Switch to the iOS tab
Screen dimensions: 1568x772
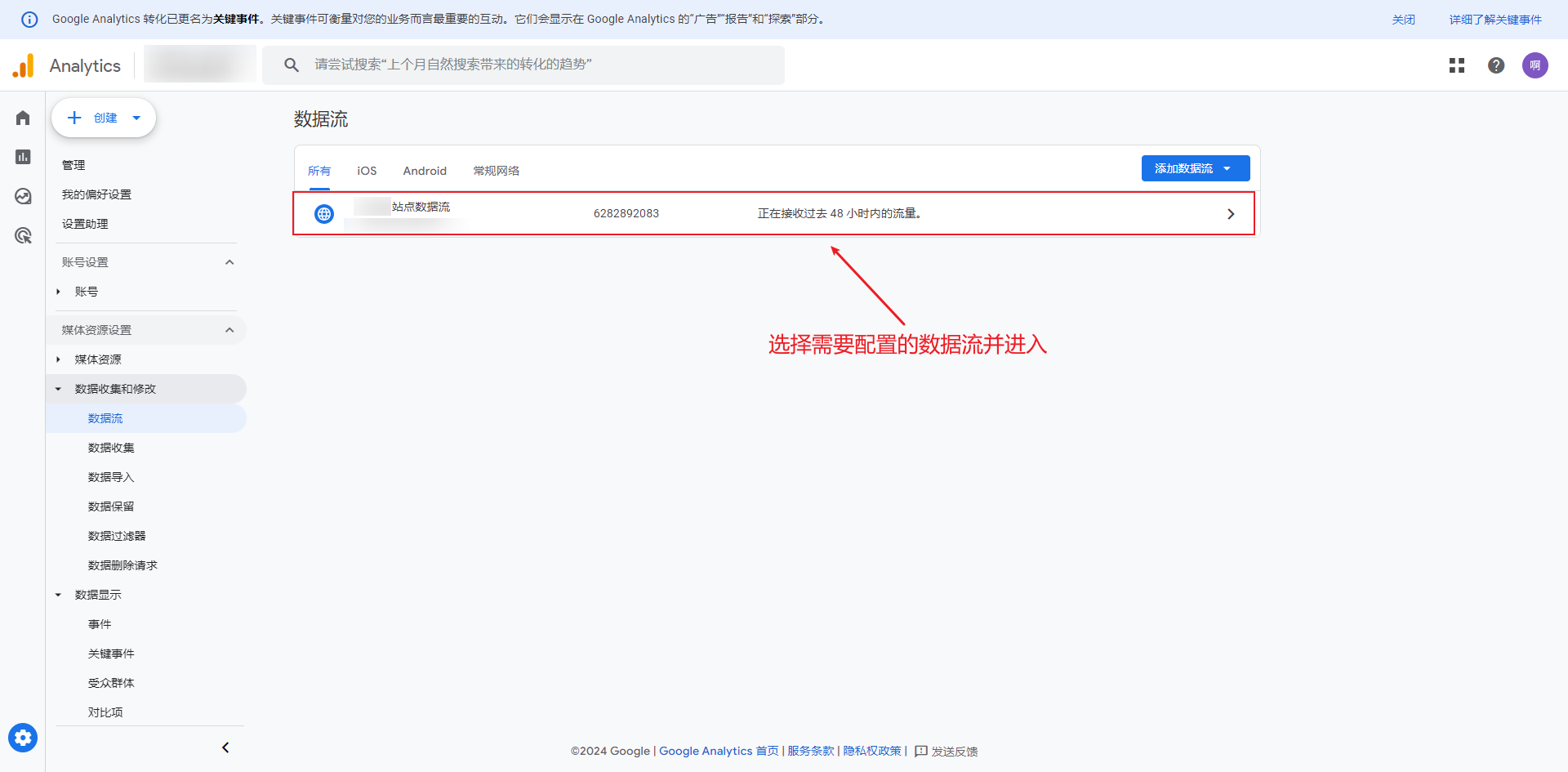coord(367,171)
